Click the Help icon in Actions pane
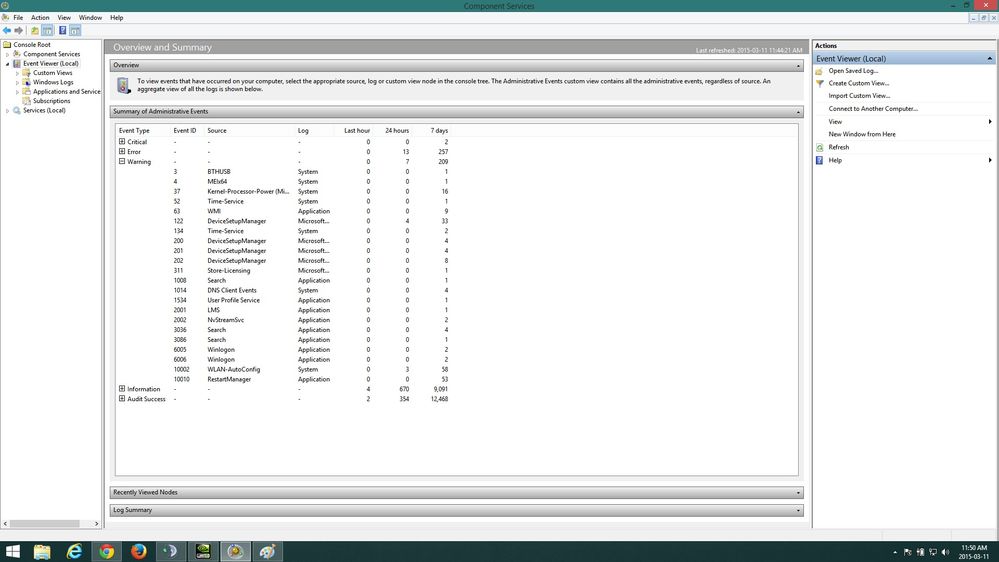999x562 pixels. pyautogui.click(x=819, y=161)
